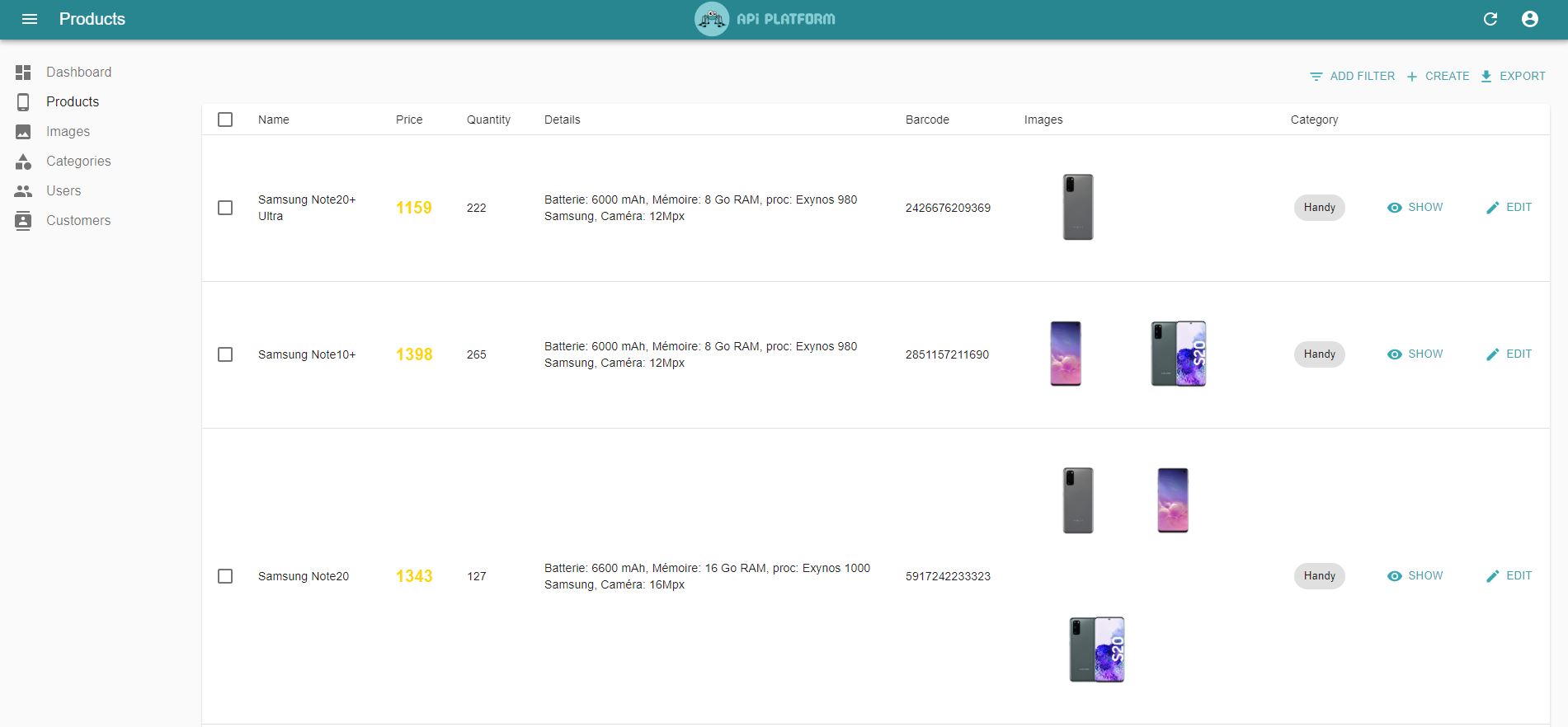This screenshot has height=727, width=1568.
Task: Click EDIT for Samsung Note20
Action: click(x=1509, y=576)
